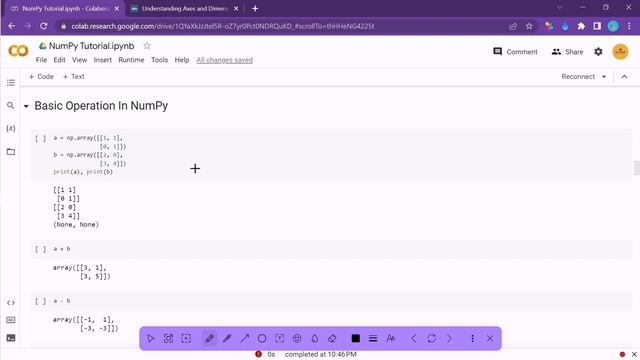640x360 pixels.
Task: Open the File menu
Action: (41, 60)
